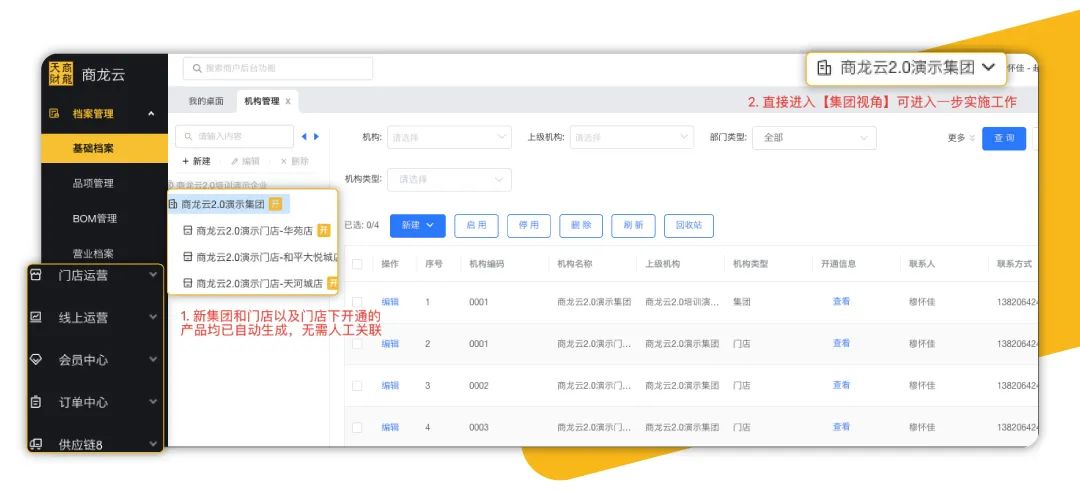1080x496 pixels.
Task: Click the store icon before 天河城店 node
Action: [x=187, y=282]
